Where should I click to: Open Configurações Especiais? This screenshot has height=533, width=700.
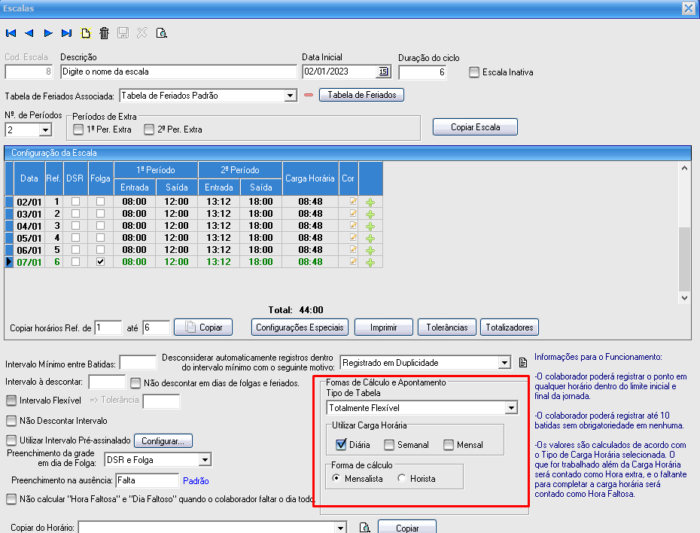301,327
